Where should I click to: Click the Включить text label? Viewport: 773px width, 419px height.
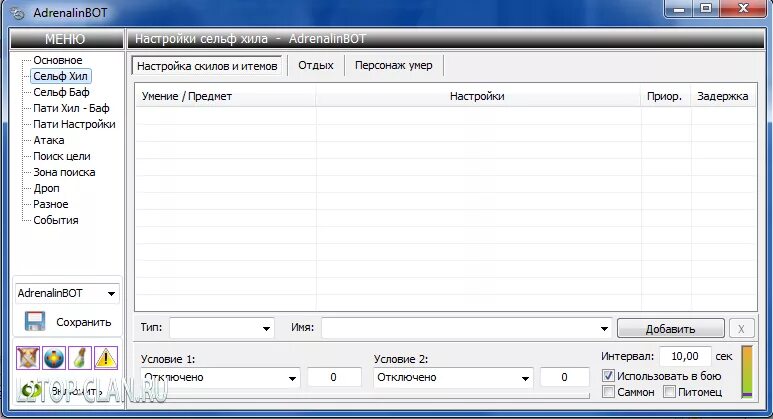(77, 392)
